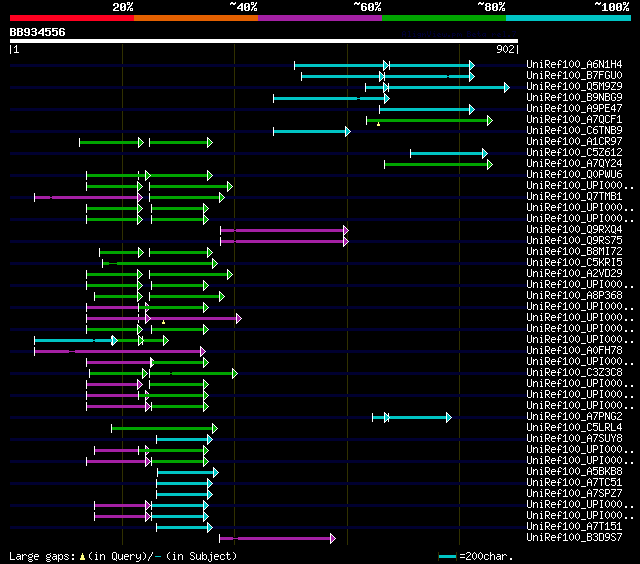This screenshot has height=564, width=640.
Task: Click the yellow query-gap marker under UniRef100_A7QCF1 bar
Action: (378, 124)
